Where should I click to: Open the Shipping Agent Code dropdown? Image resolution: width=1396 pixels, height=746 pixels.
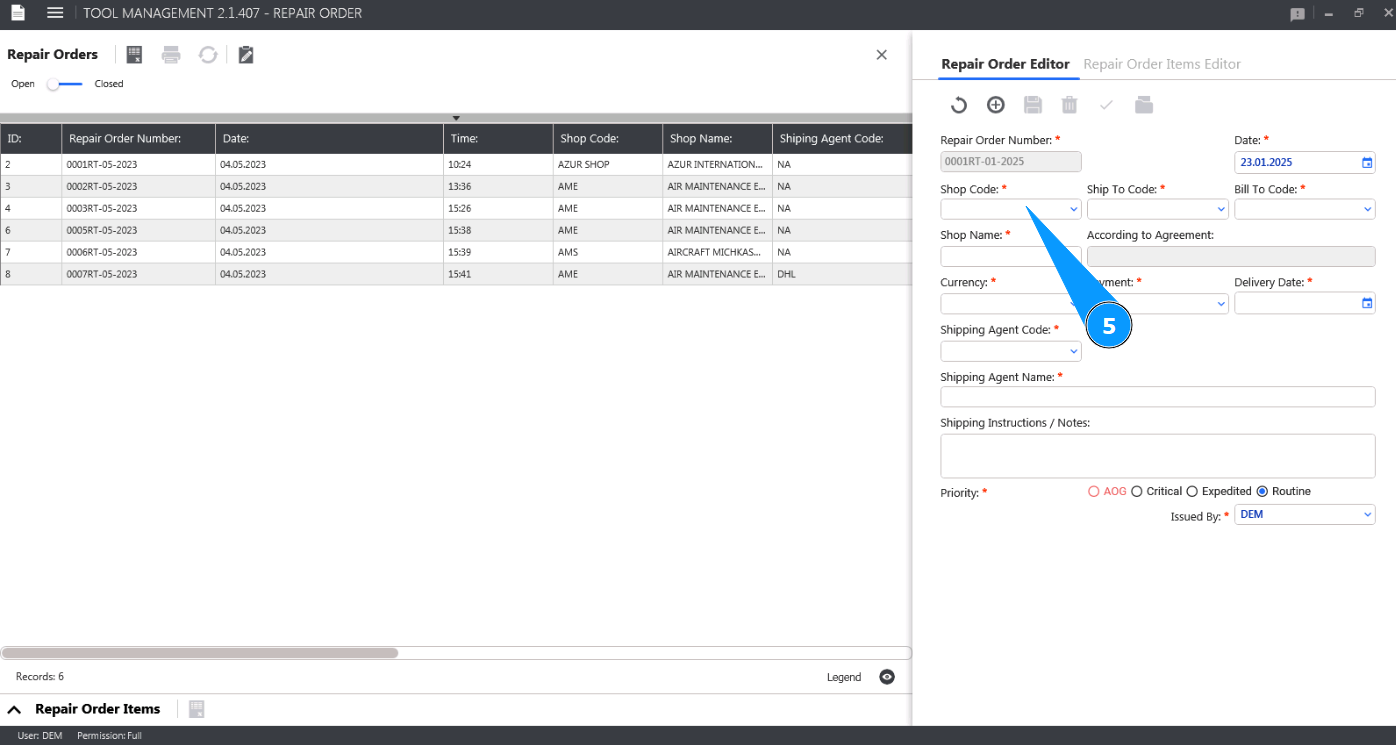point(1074,352)
